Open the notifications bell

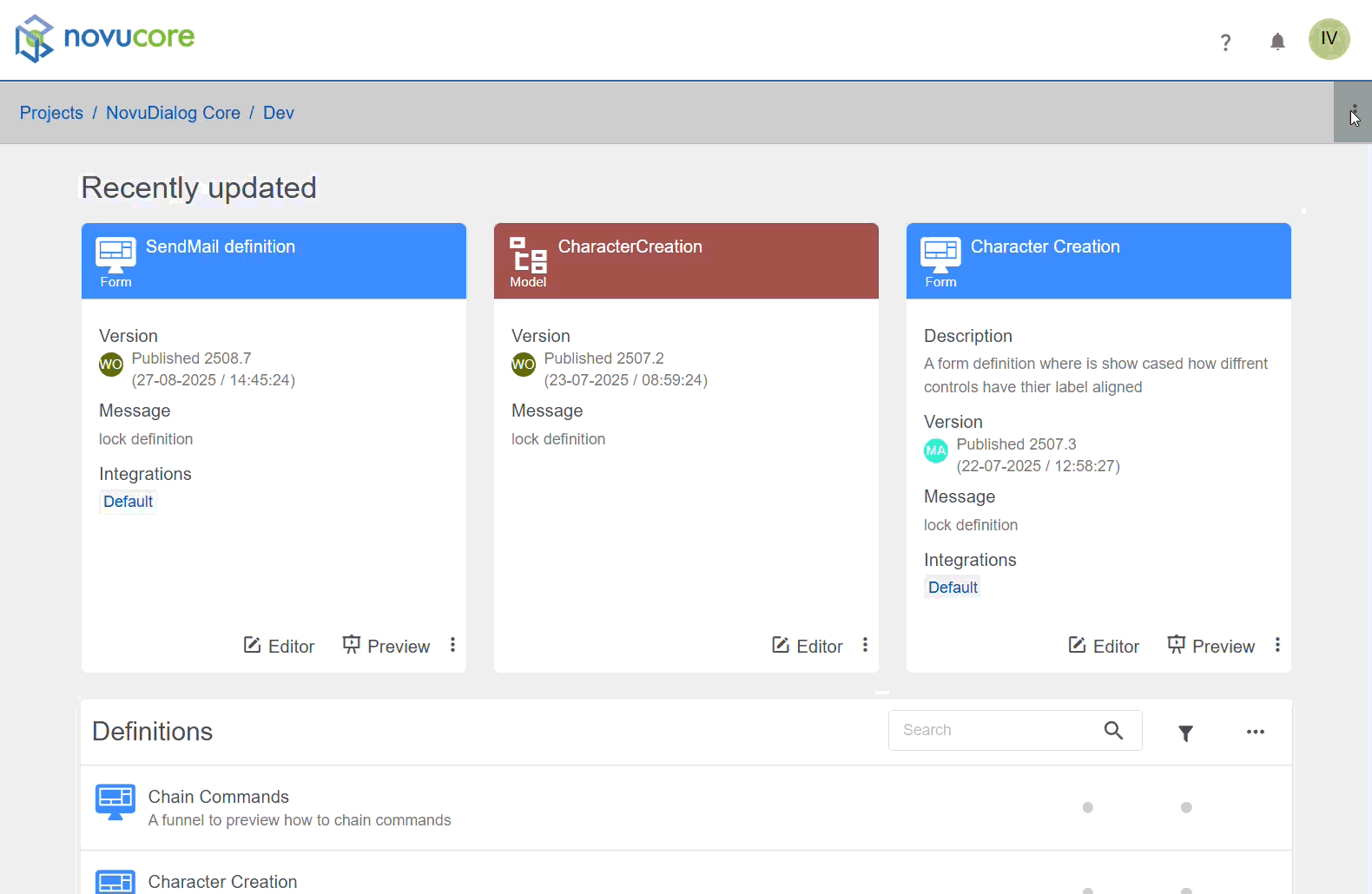(1277, 42)
